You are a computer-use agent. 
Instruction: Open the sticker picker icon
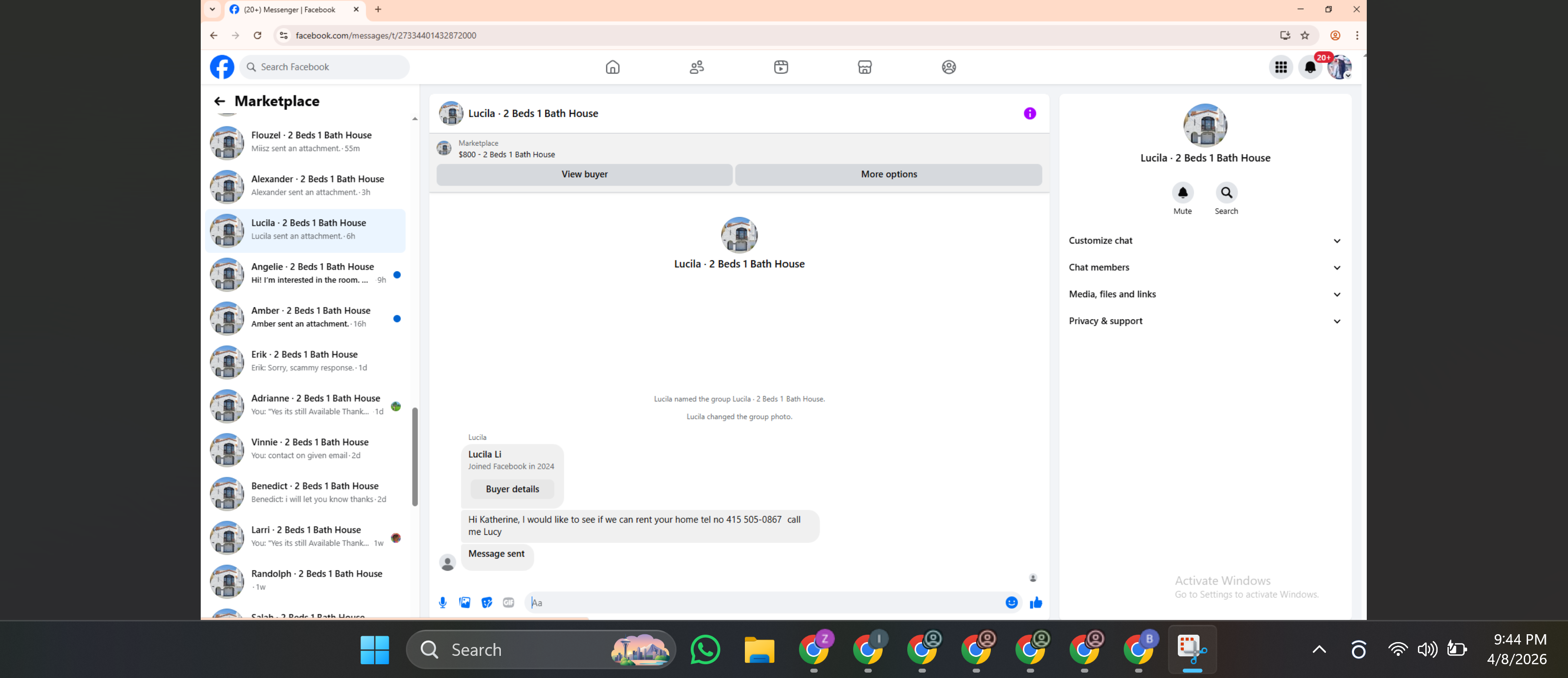tap(487, 603)
